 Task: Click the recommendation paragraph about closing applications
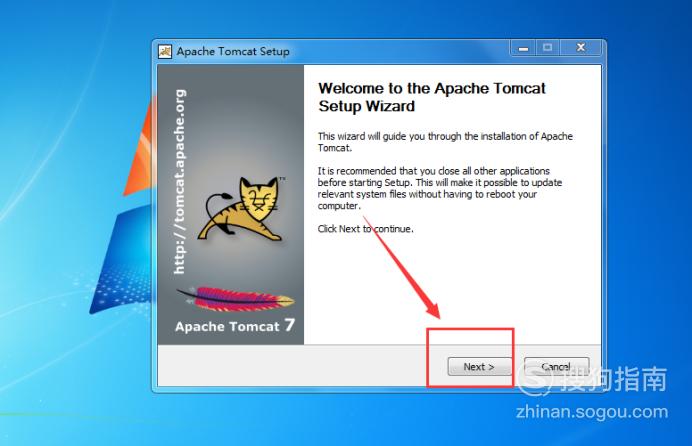point(440,188)
